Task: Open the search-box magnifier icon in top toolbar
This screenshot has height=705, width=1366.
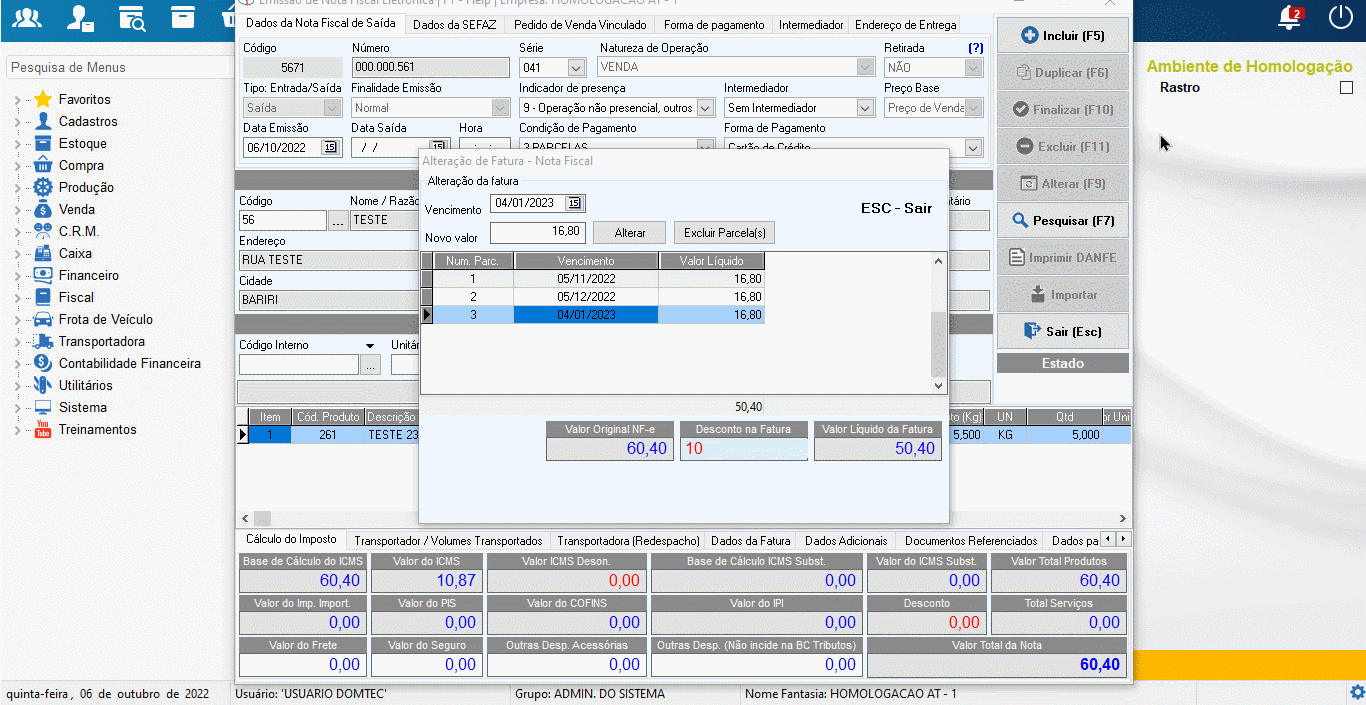Action: point(132,18)
